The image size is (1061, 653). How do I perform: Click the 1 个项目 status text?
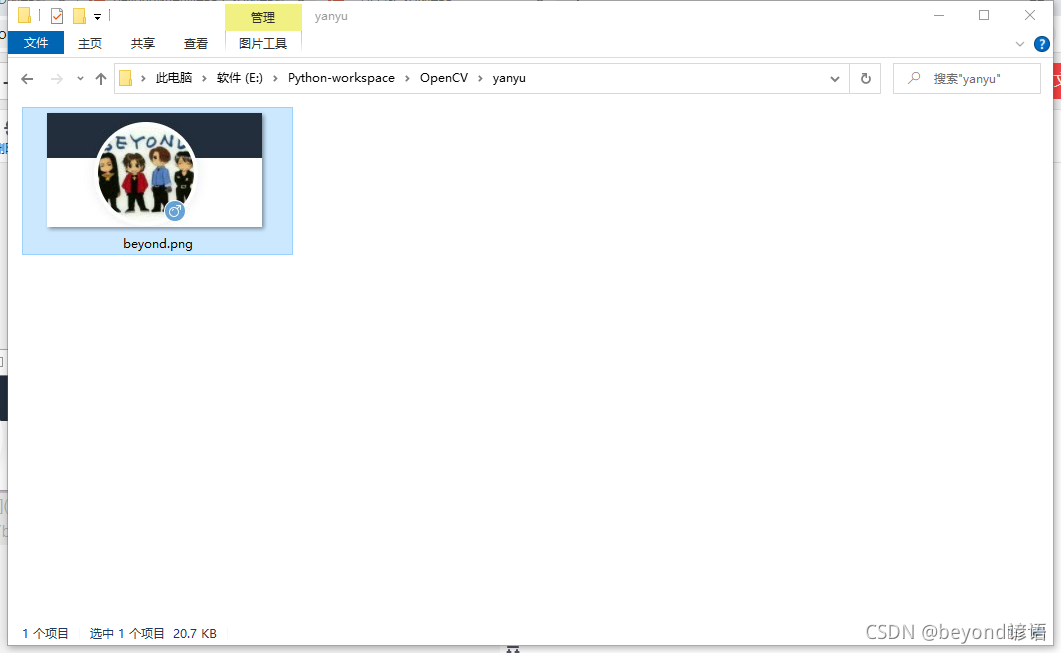45,633
